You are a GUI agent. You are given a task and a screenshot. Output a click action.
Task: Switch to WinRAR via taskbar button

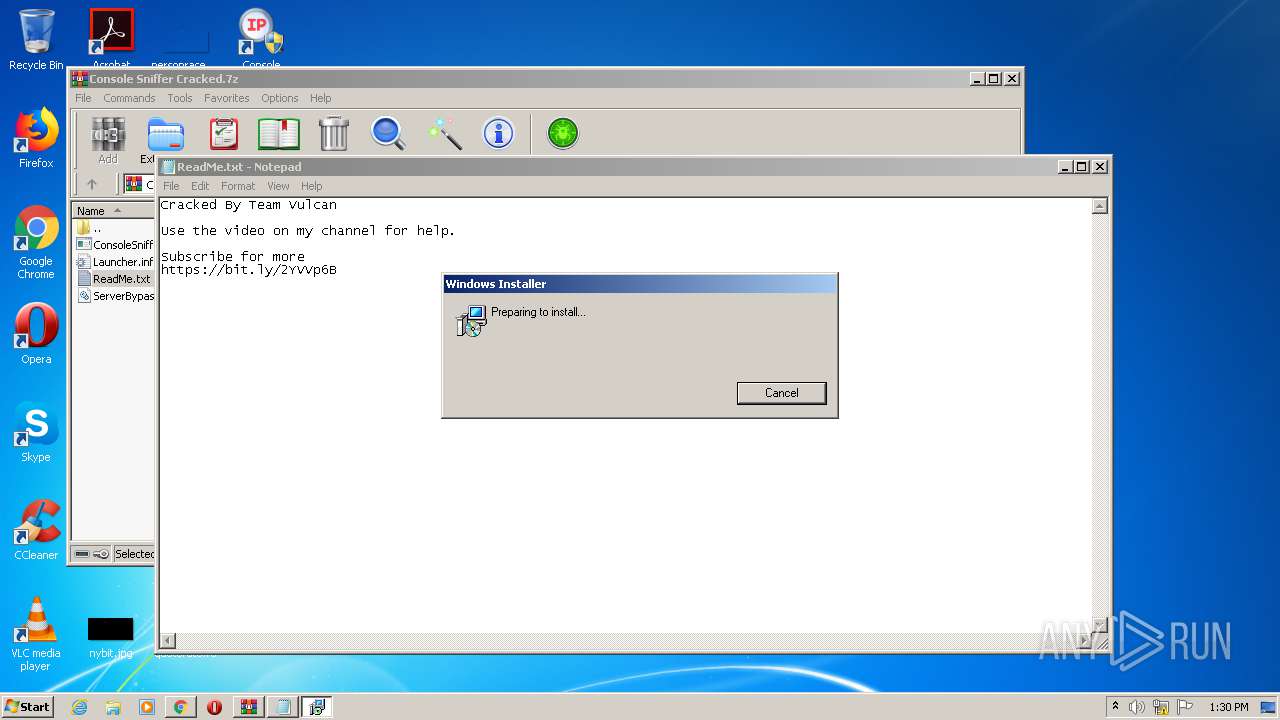(x=248, y=707)
